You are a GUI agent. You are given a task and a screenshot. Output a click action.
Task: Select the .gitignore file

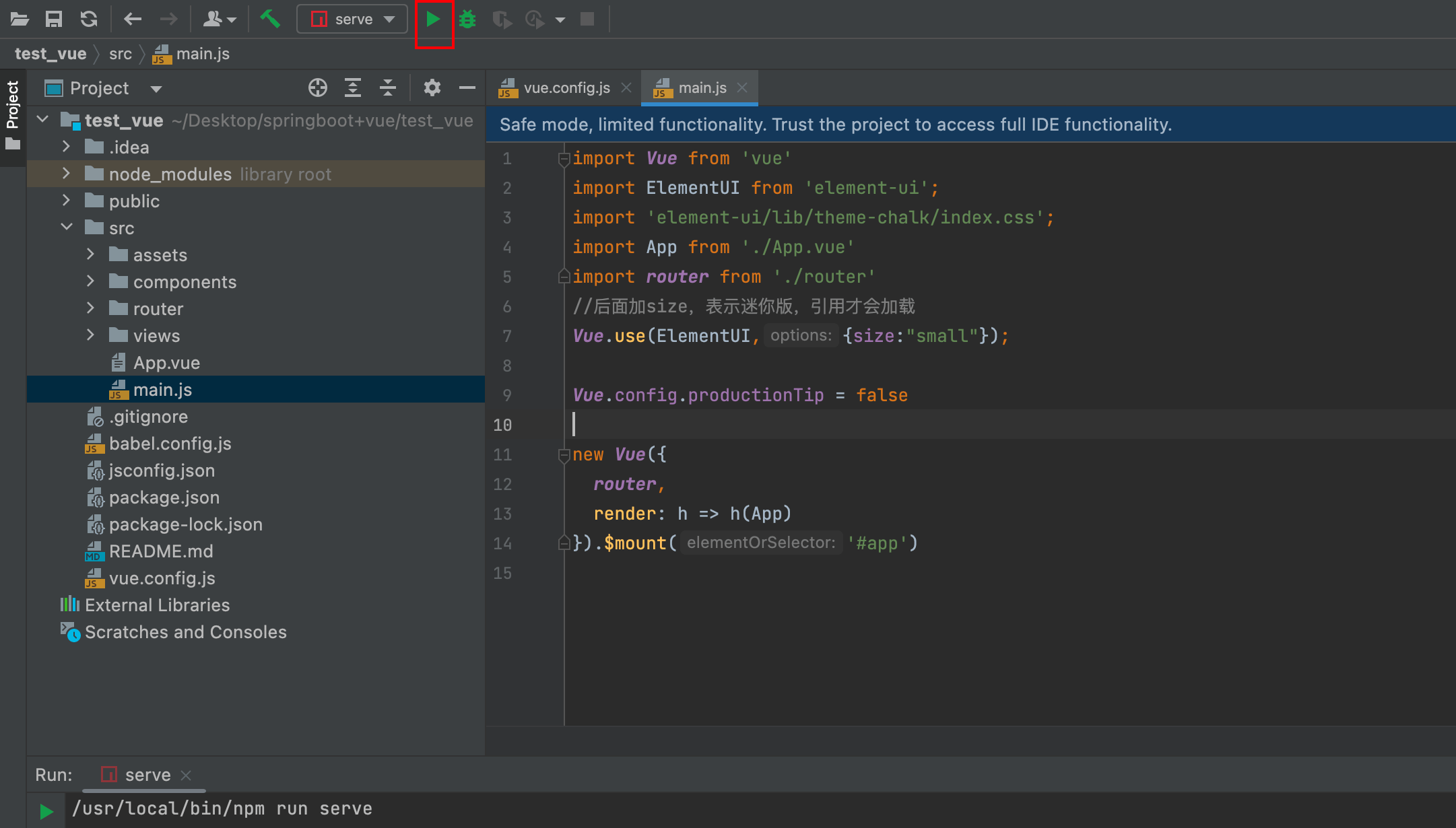(256, 417)
